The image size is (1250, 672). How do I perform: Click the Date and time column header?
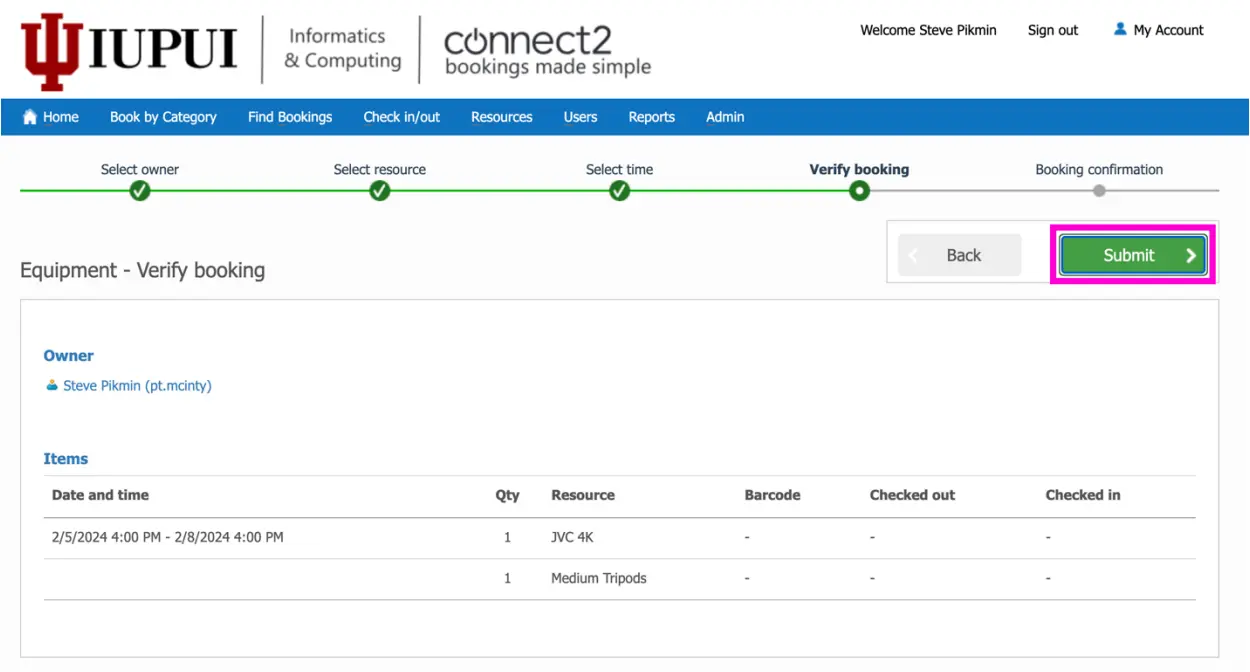click(100, 495)
